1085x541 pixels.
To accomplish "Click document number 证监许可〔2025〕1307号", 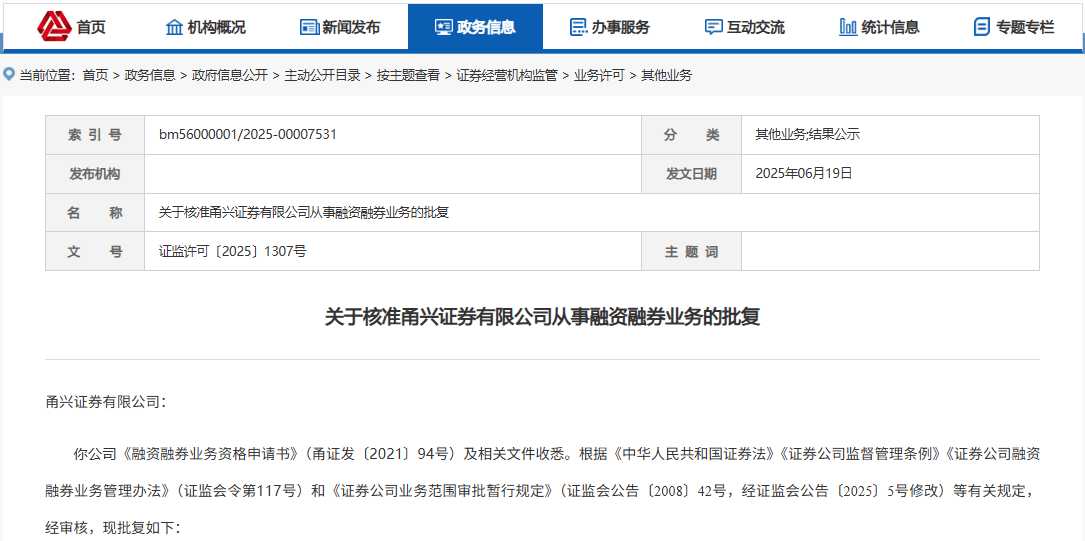I will (x=232, y=251).
